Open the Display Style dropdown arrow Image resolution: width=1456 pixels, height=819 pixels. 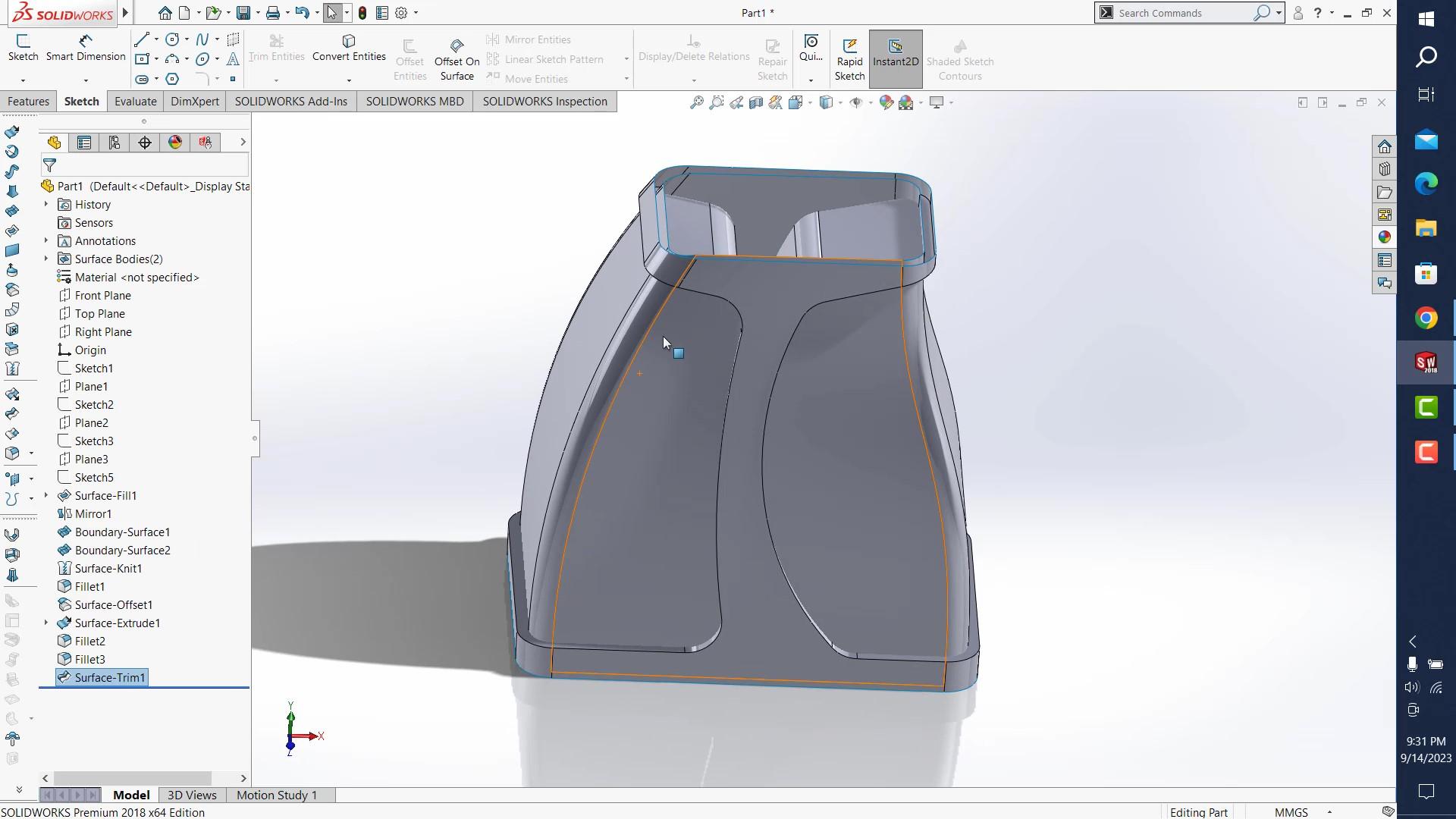pyautogui.click(x=840, y=102)
